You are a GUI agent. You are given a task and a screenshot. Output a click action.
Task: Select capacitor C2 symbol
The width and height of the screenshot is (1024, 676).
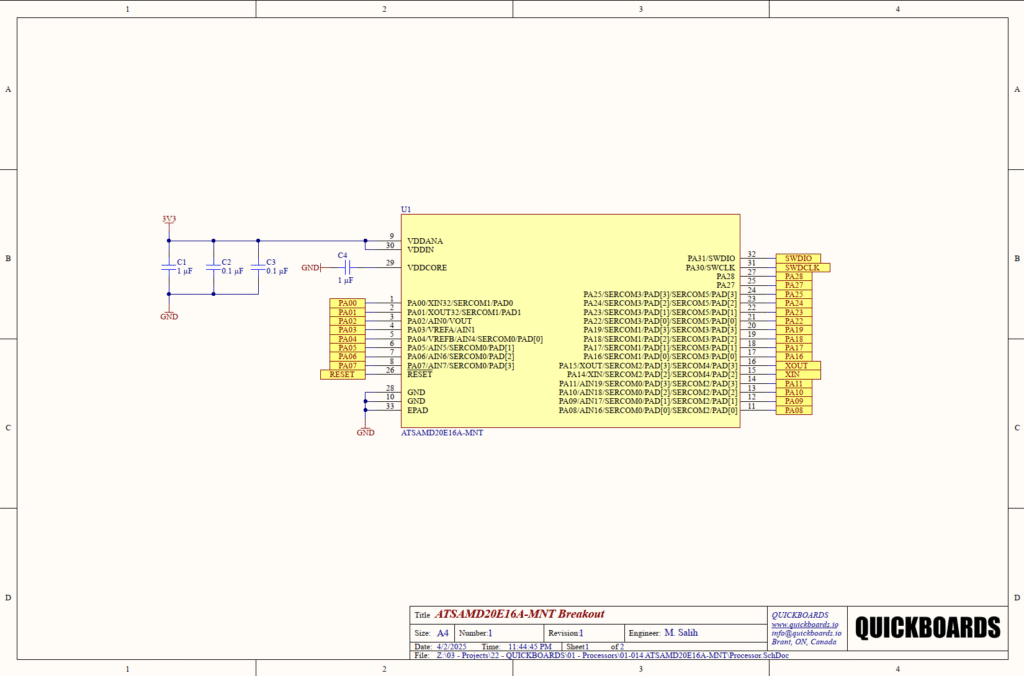[213, 266]
